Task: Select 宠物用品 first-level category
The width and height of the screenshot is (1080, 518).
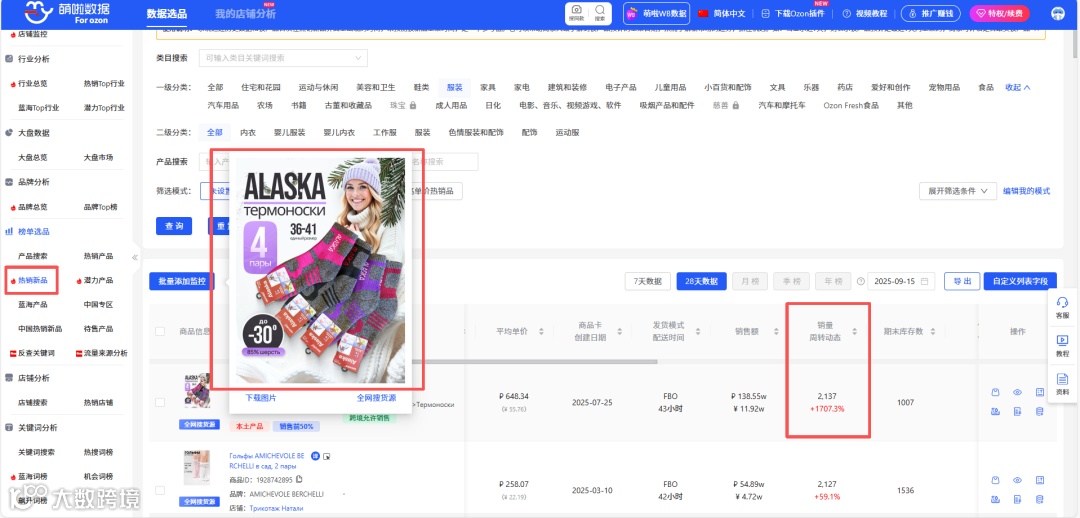Action: [x=944, y=87]
